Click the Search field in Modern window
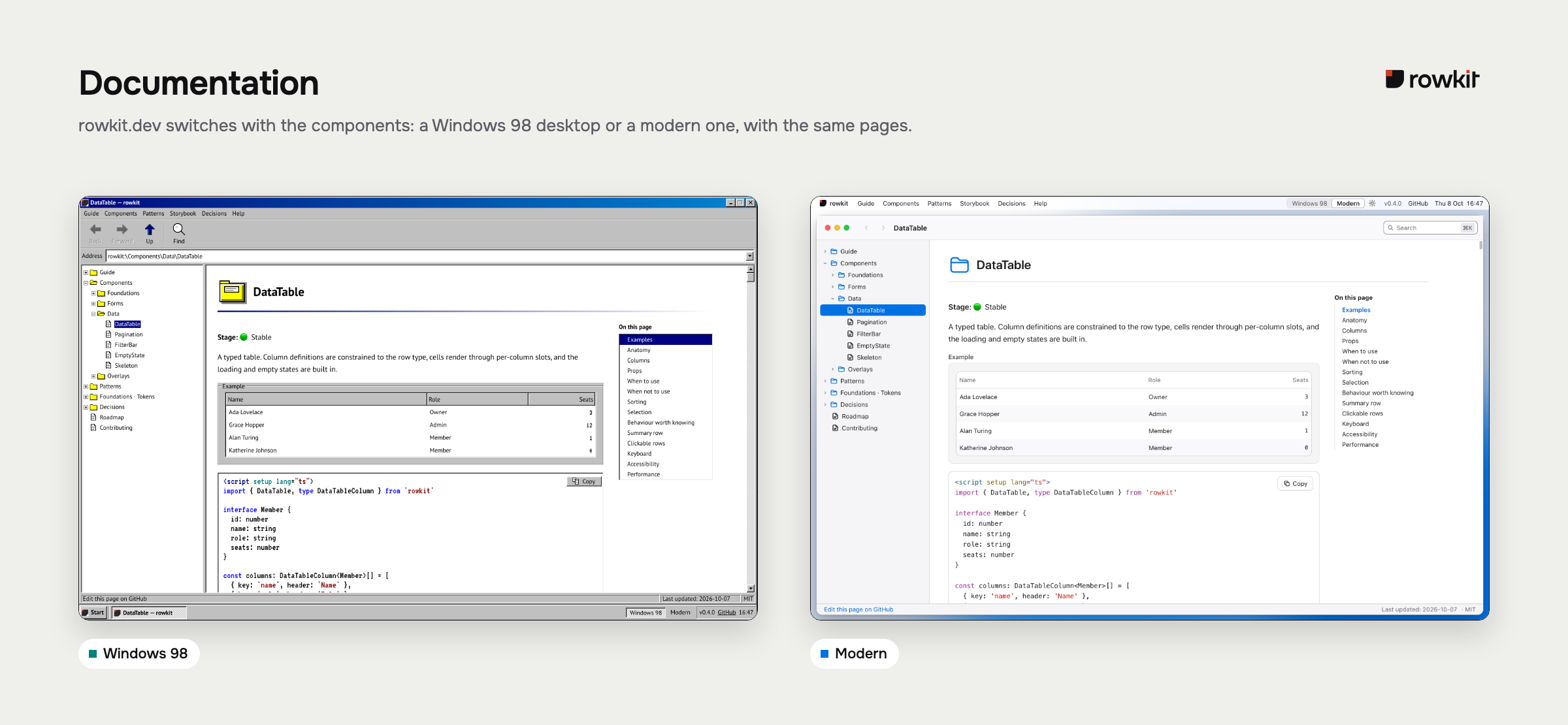This screenshot has height=725, width=1568. point(1430,228)
